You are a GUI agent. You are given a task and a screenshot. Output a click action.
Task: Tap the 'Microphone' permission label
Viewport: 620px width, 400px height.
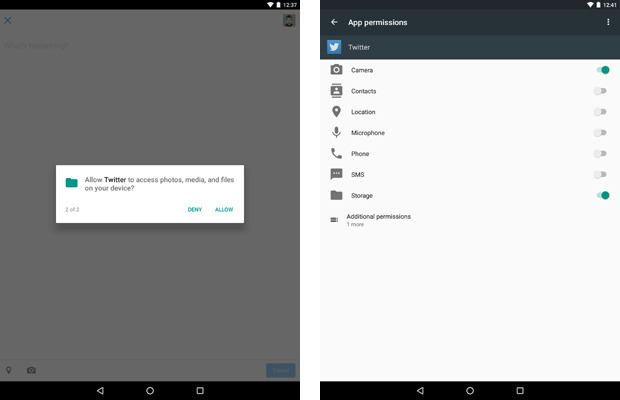click(x=368, y=133)
